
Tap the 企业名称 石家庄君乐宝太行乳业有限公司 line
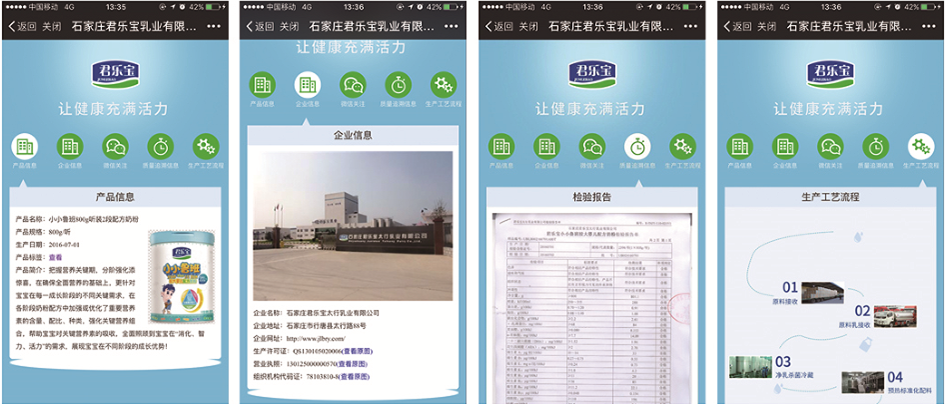[x=316, y=314]
